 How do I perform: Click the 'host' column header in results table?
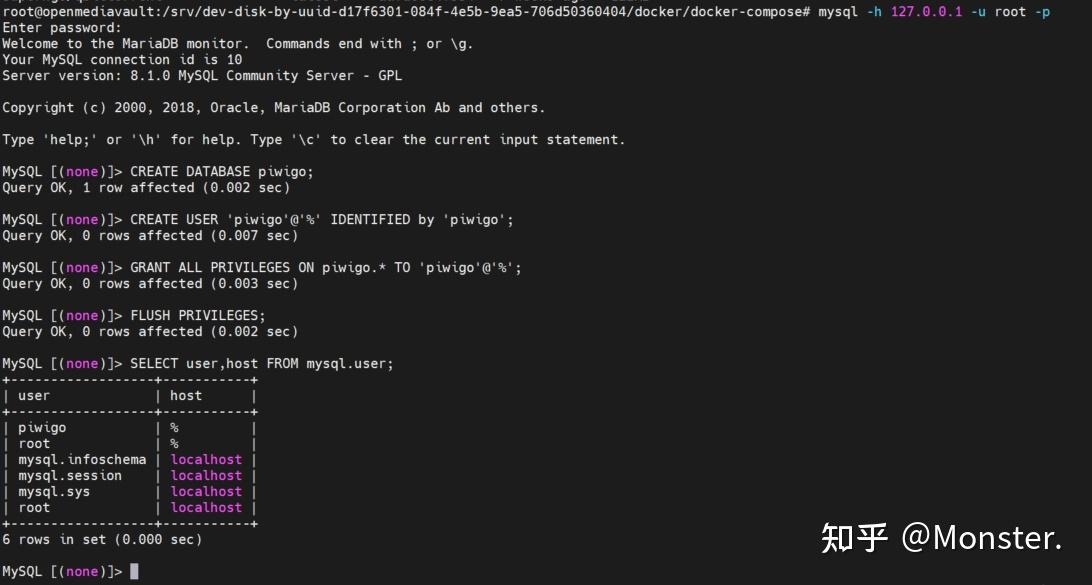coord(186,396)
